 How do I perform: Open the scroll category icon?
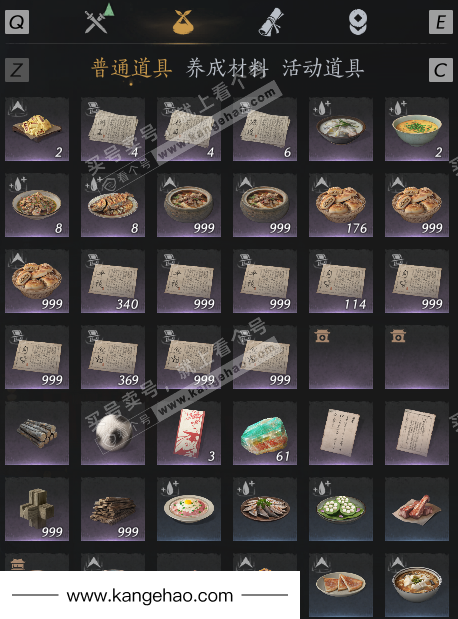(271, 22)
